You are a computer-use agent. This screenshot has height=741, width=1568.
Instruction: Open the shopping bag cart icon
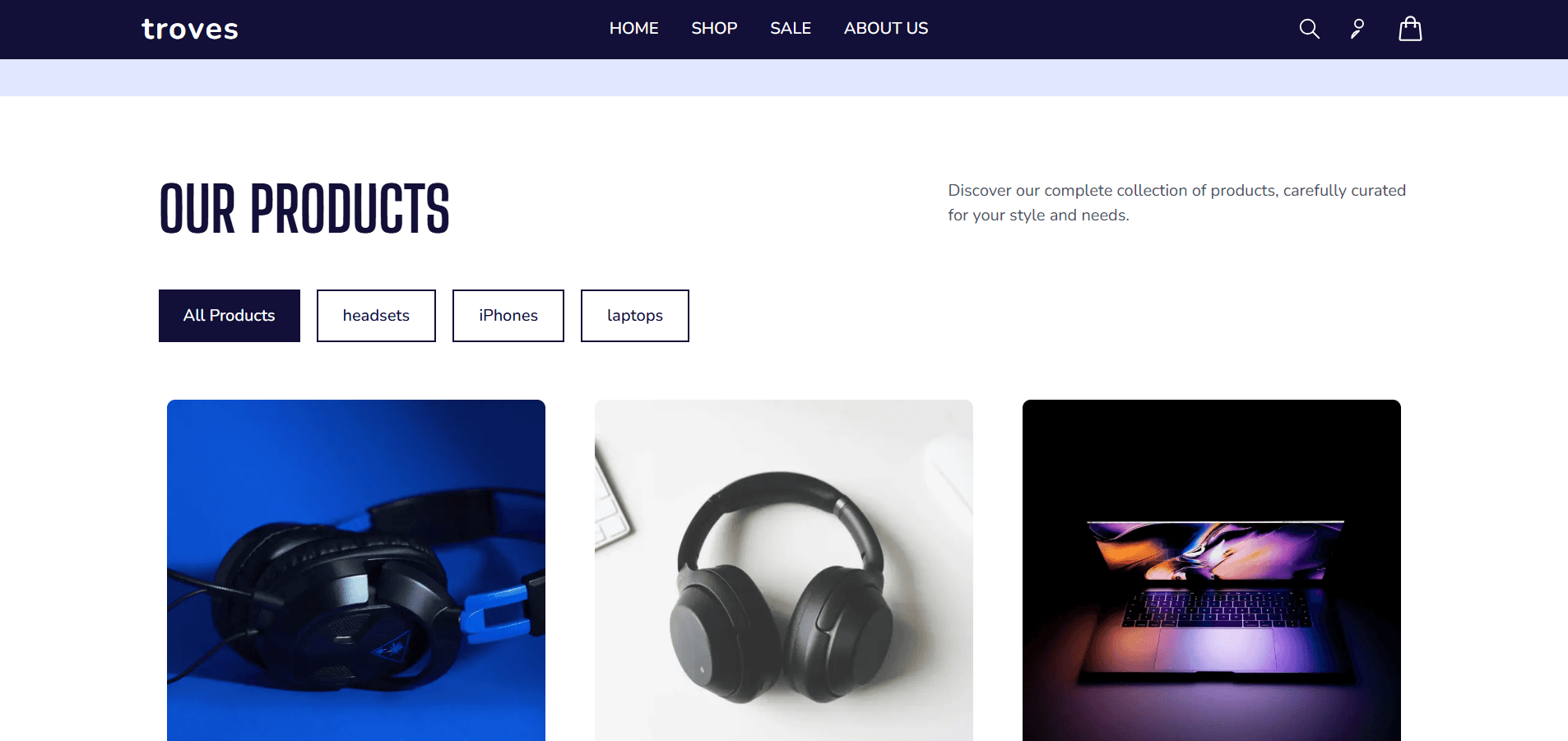(x=1410, y=29)
